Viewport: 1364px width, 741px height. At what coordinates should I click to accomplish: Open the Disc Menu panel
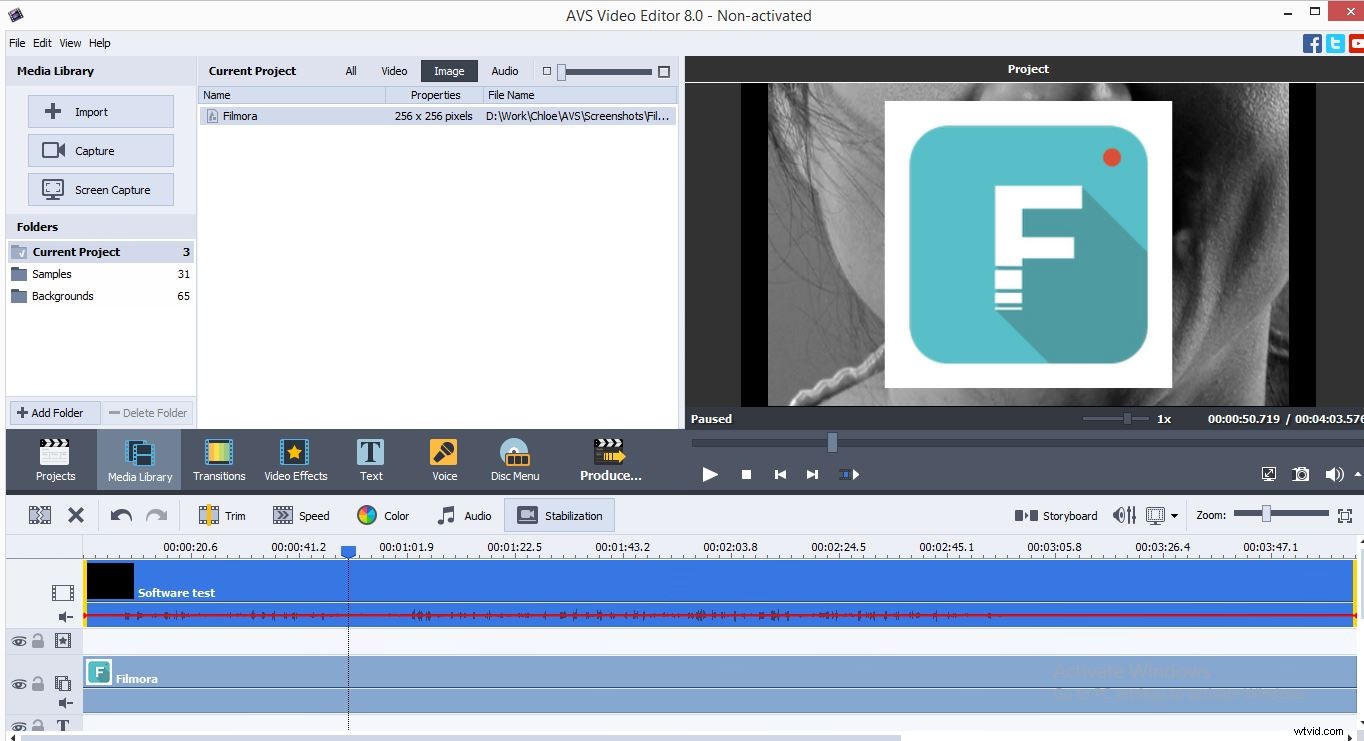coord(514,459)
